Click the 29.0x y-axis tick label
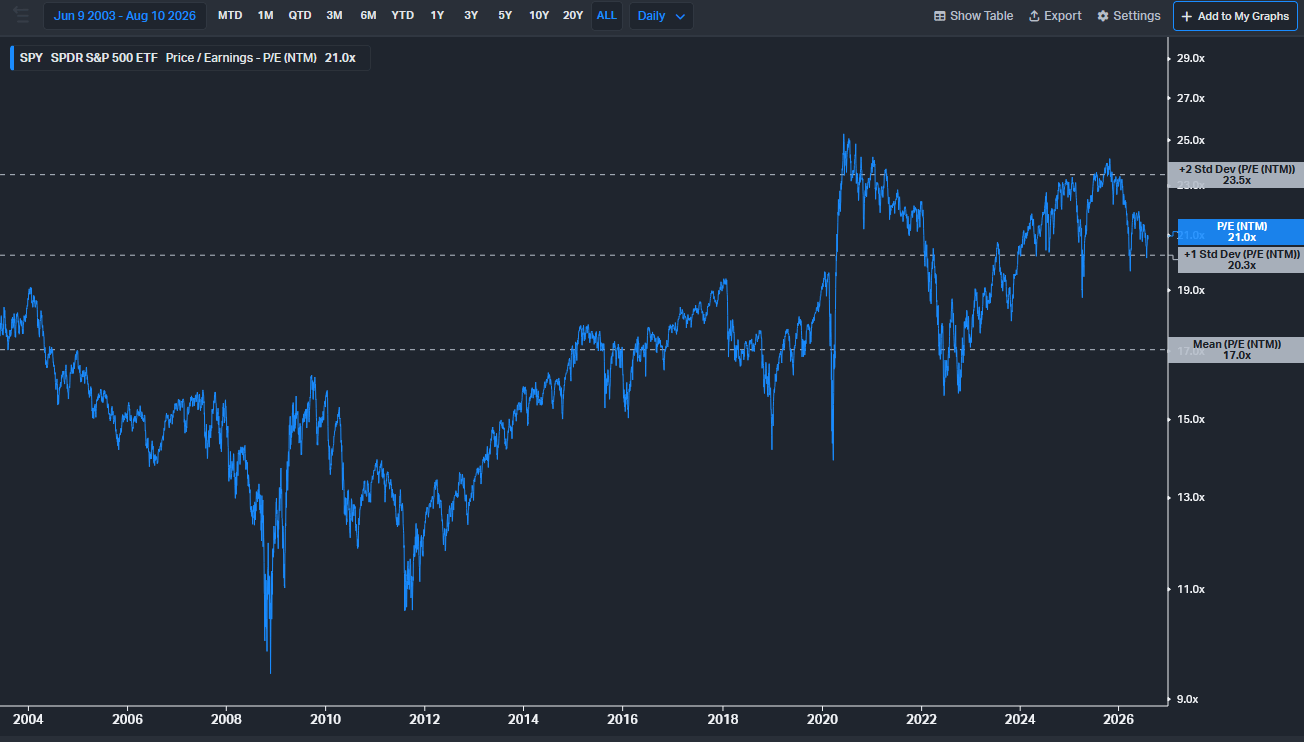This screenshot has height=742, width=1304. click(1190, 59)
